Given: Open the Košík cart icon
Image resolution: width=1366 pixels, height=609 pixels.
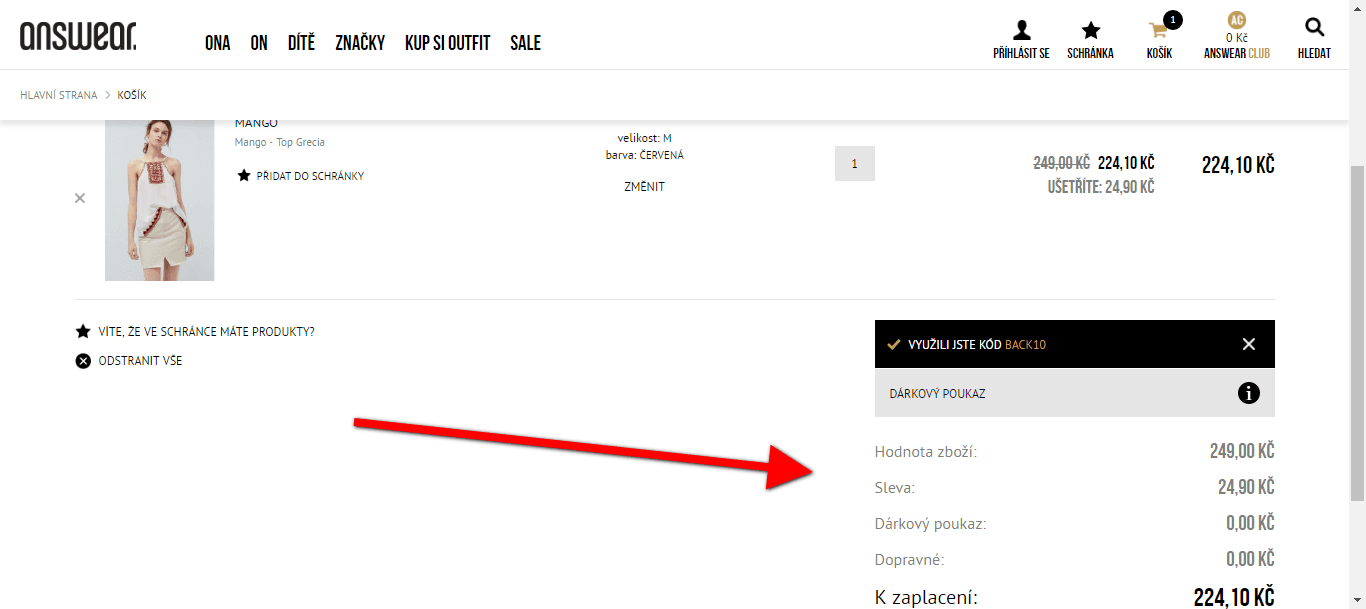Looking at the screenshot, I should coord(1160,29).
